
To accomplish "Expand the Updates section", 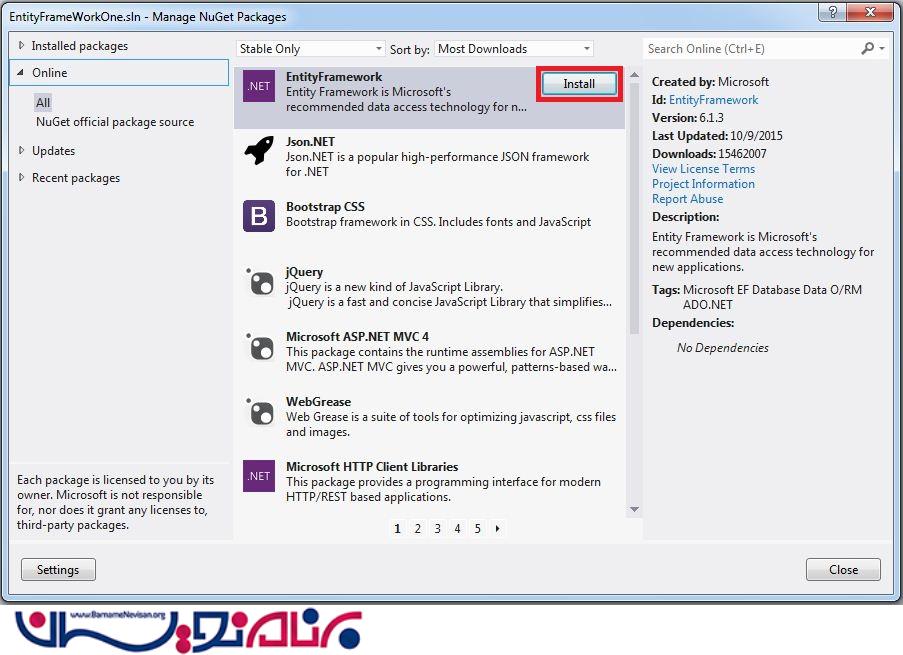I will pyautogui.click(x=53, y=151).
